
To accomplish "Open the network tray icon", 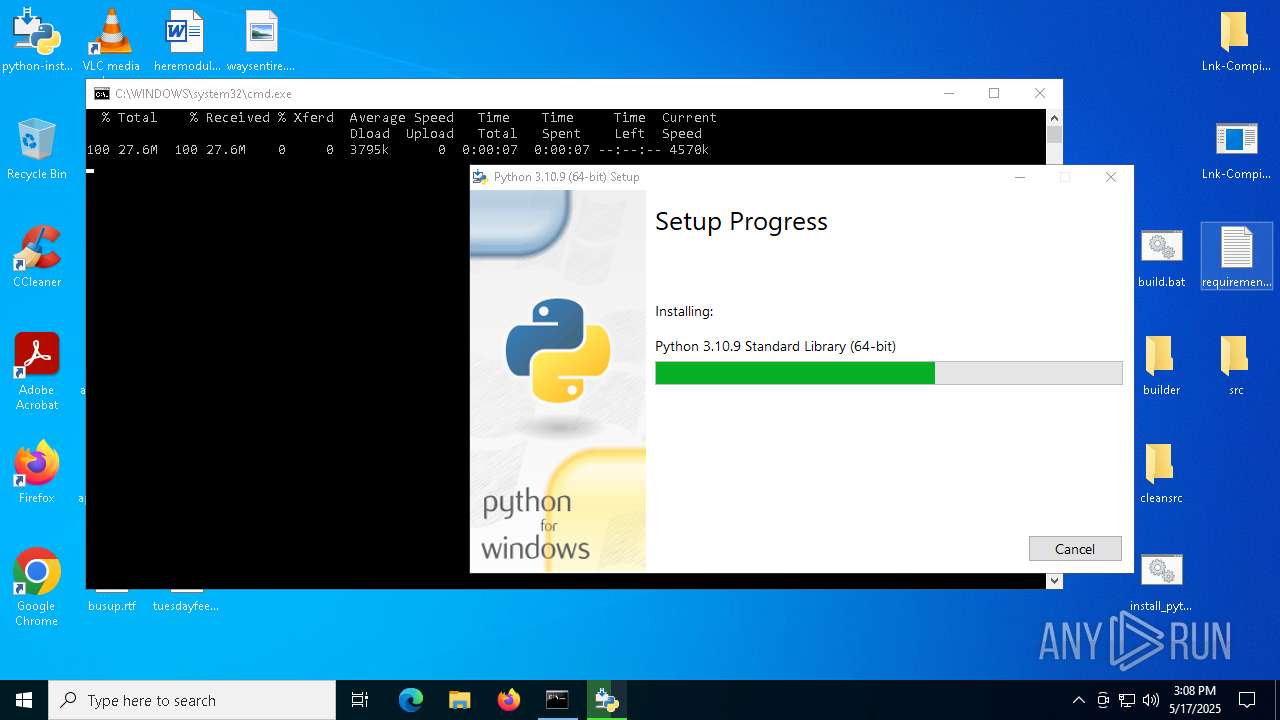I will pyautogui.click(x=1127, y=700).
